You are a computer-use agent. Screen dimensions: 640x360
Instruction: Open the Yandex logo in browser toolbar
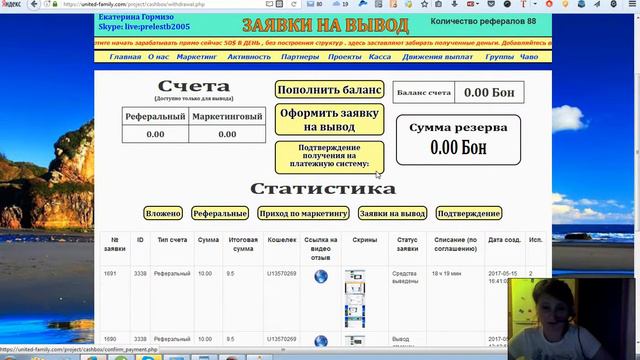point(11,4)
